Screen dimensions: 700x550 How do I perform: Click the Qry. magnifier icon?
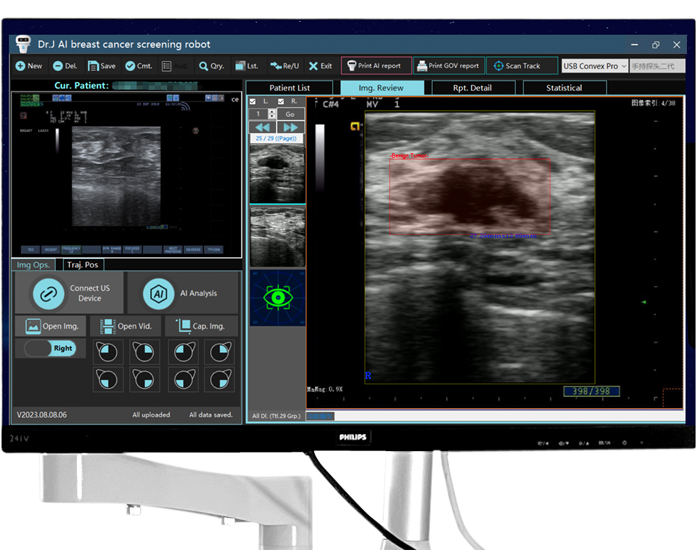[x=203, y=66]
